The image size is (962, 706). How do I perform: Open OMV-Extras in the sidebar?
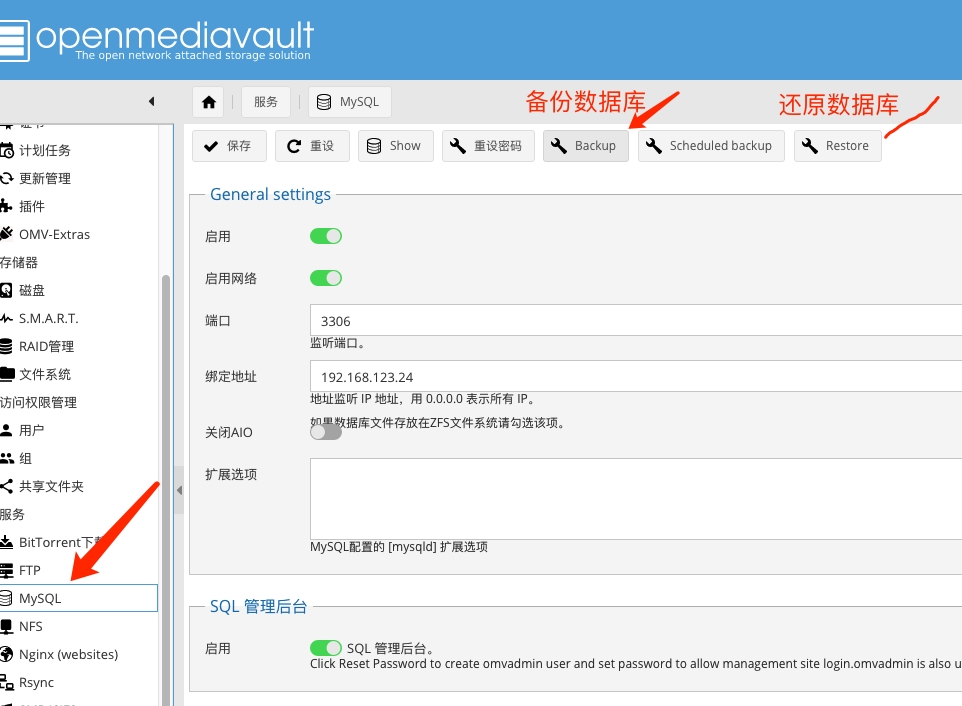click(79, 234)
